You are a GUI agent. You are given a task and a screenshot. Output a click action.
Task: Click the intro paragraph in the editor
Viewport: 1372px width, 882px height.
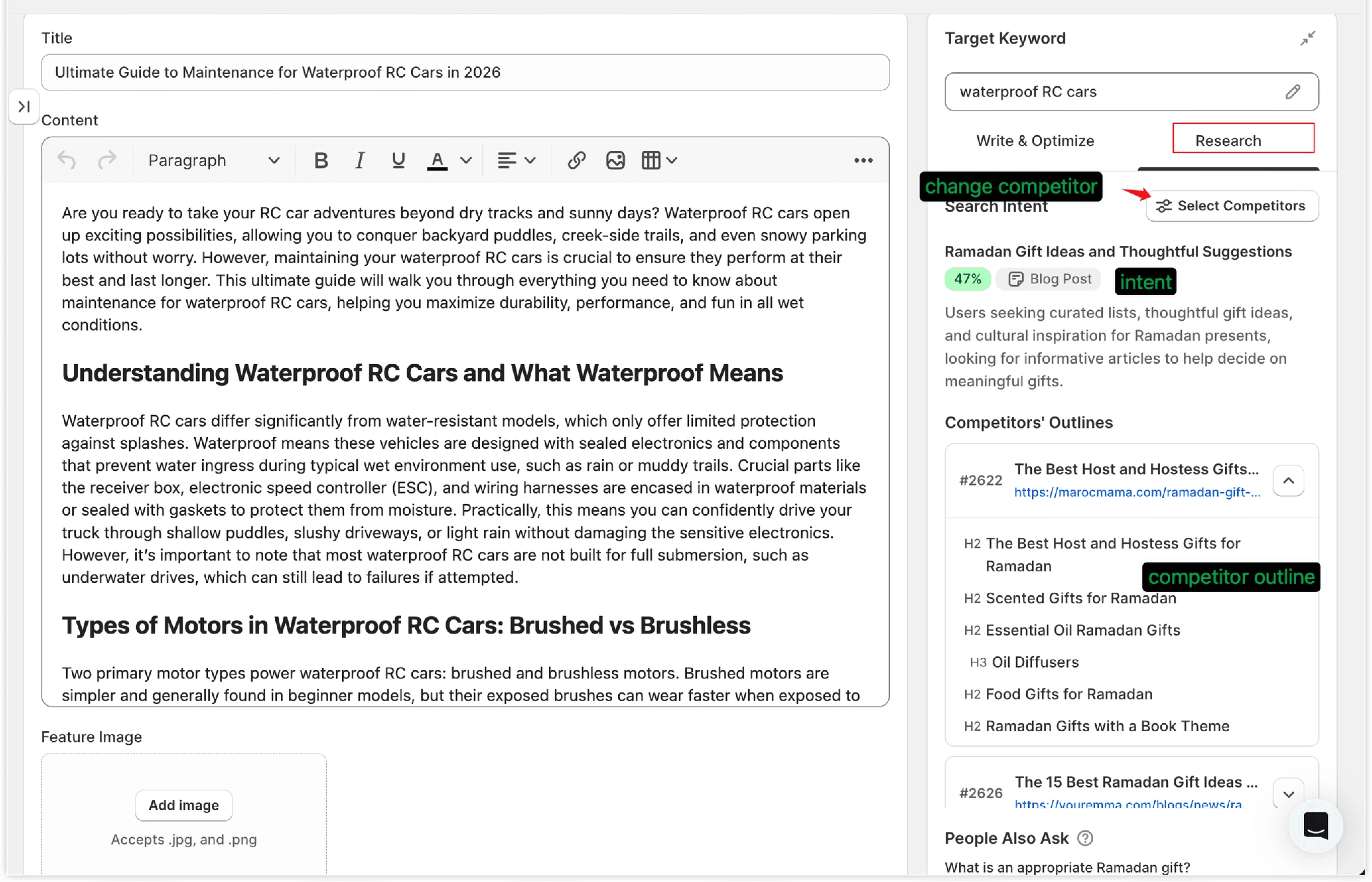[x=464, y=269]
